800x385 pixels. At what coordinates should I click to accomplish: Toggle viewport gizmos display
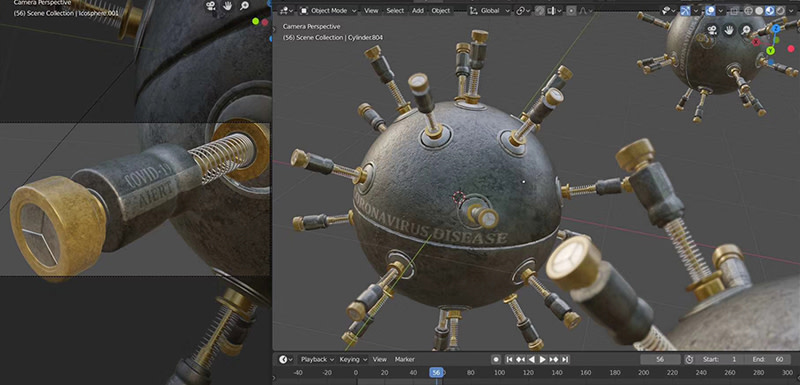[x=685, y=10]
